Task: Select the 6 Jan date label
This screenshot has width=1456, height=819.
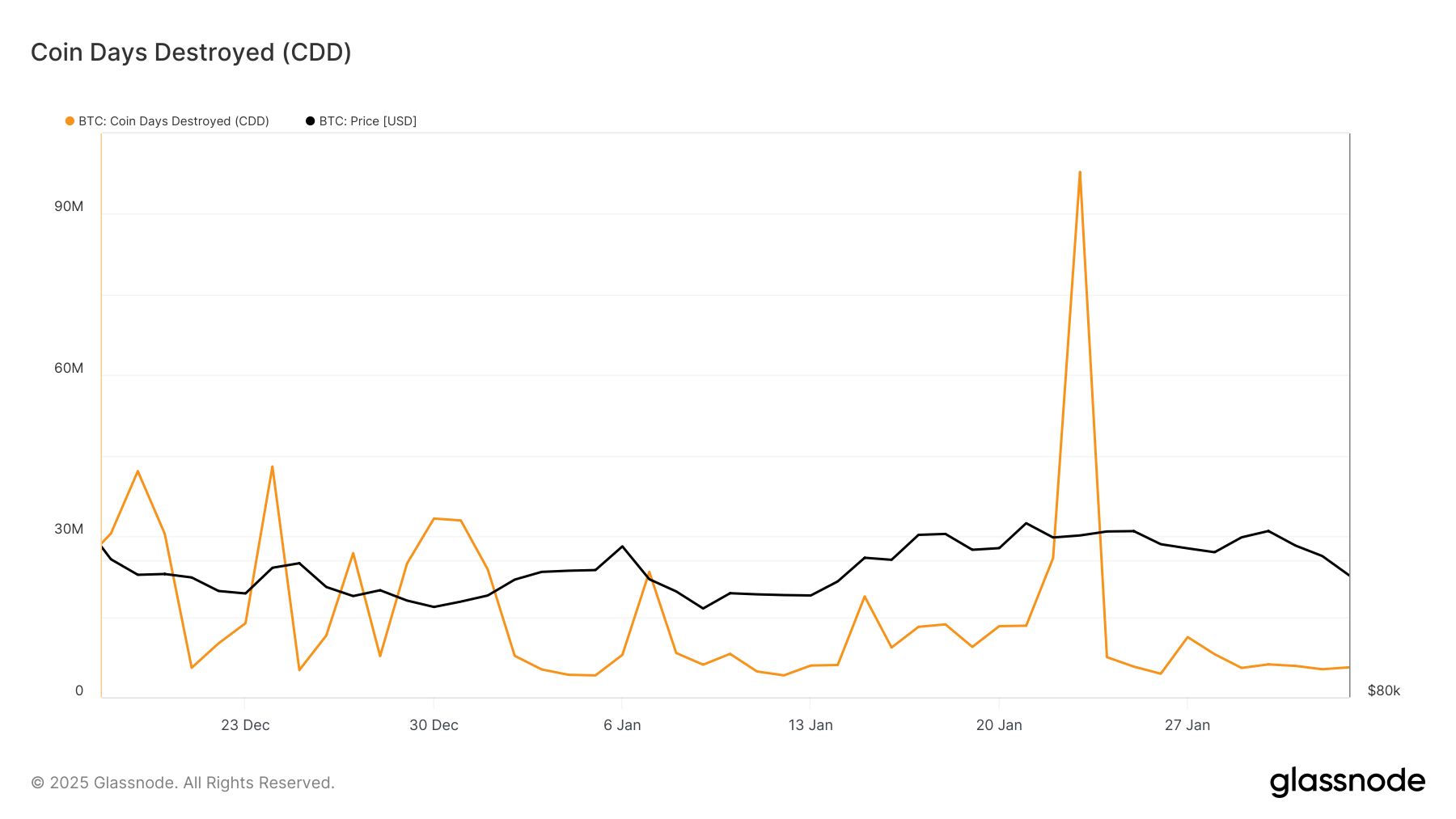Action: point(622,725)
